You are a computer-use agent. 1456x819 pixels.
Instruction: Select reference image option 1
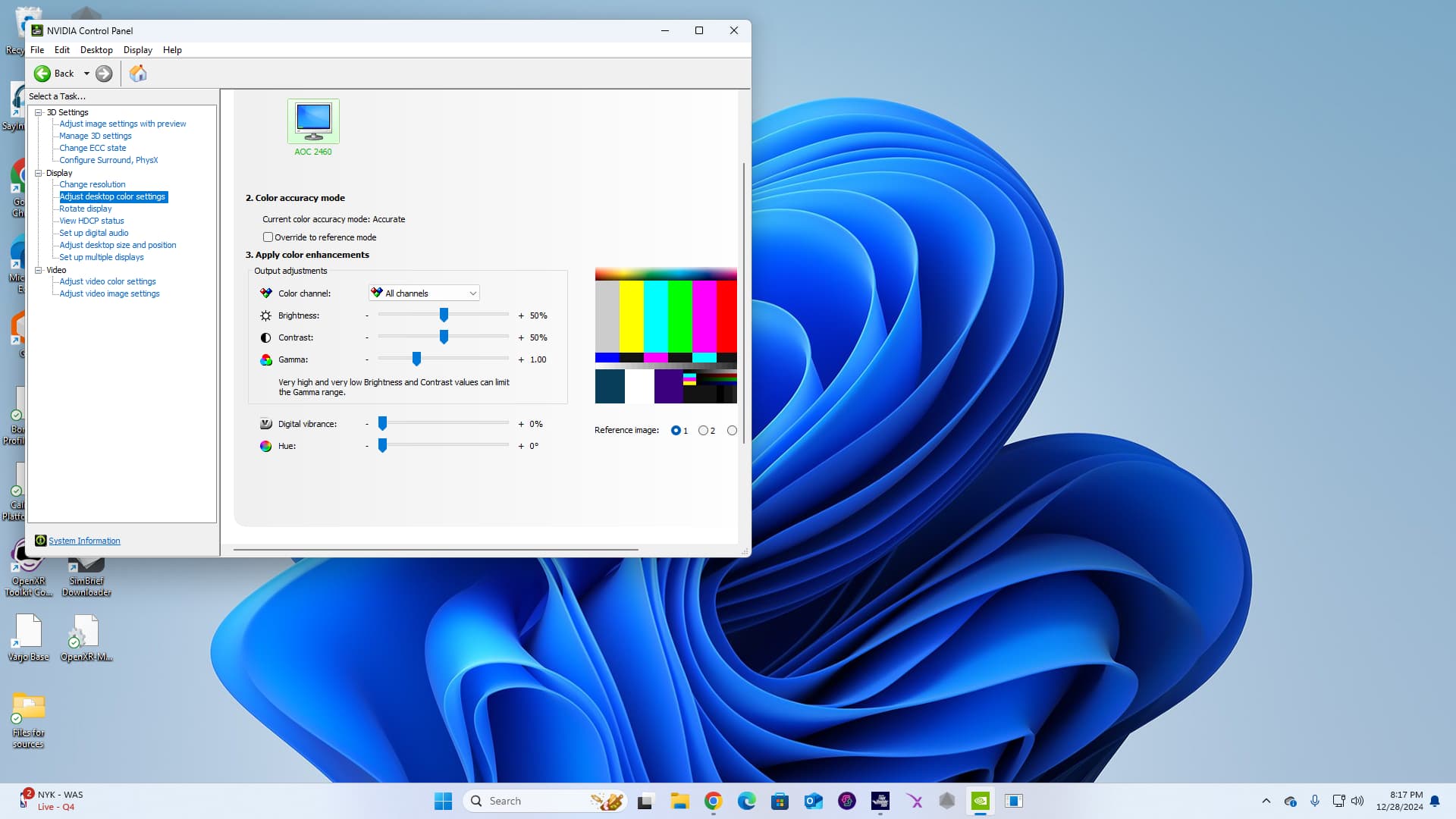tap(676, 431)
